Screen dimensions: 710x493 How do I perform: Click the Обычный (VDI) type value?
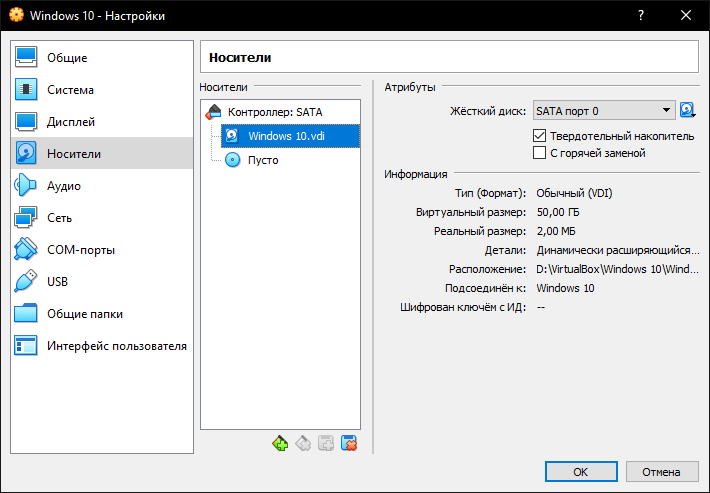coord(574,193)
